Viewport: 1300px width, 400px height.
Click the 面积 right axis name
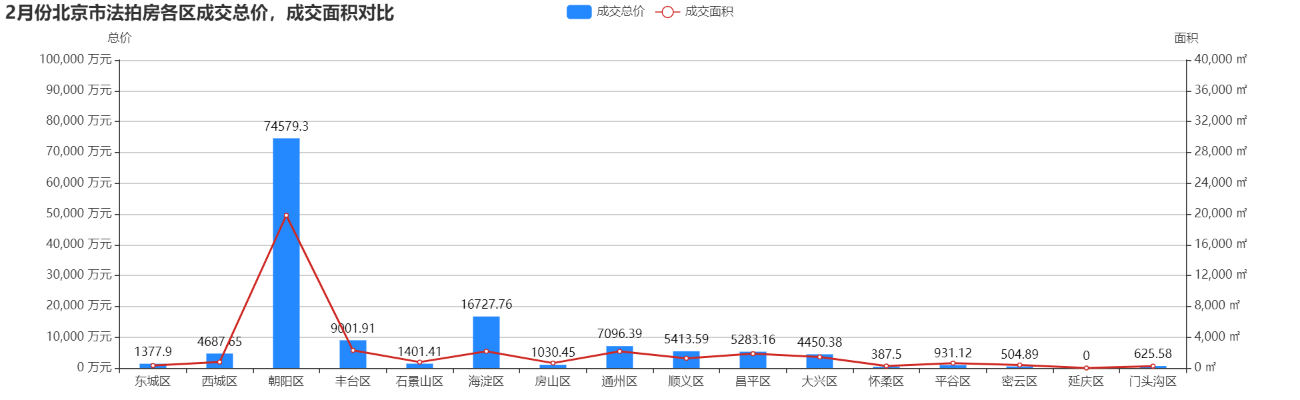coord(1186,38)
